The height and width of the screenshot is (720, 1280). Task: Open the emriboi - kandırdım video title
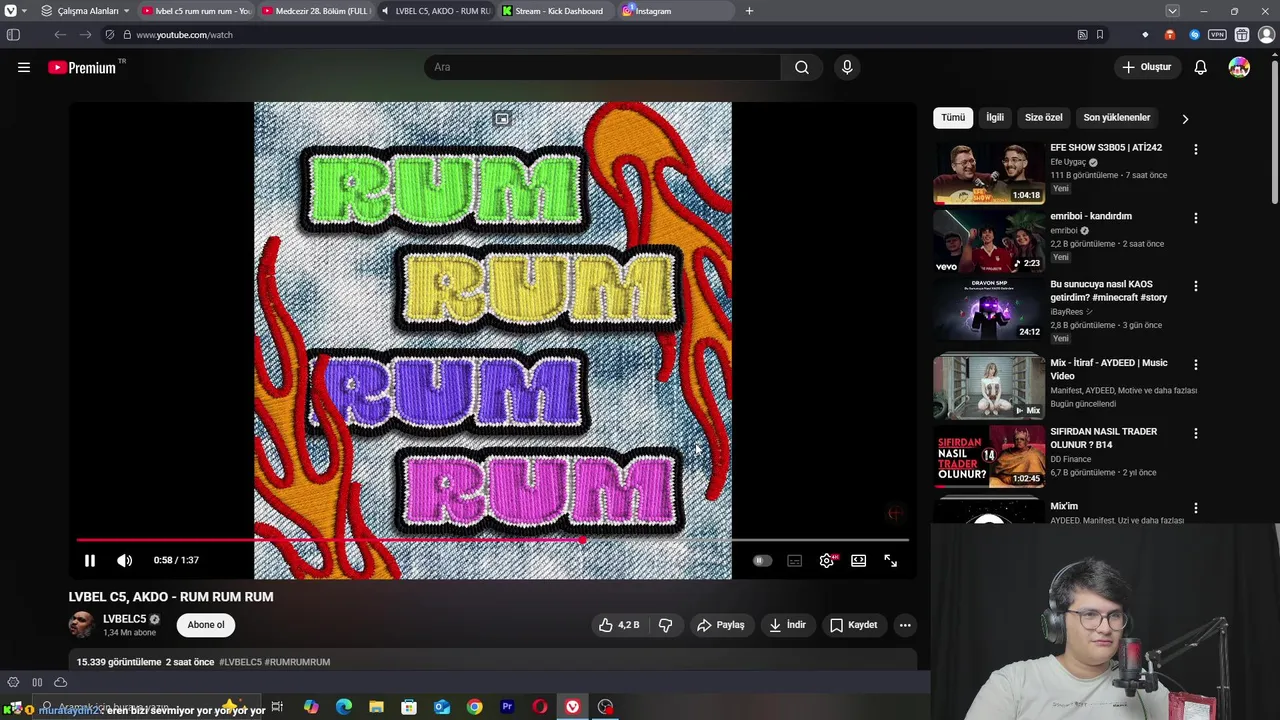[1091, 216]
